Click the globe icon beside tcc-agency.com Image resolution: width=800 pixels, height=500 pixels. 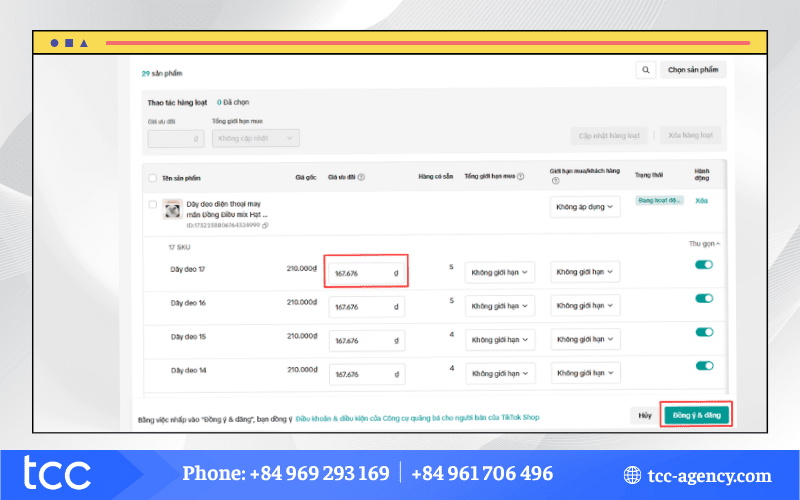[632, 476]
